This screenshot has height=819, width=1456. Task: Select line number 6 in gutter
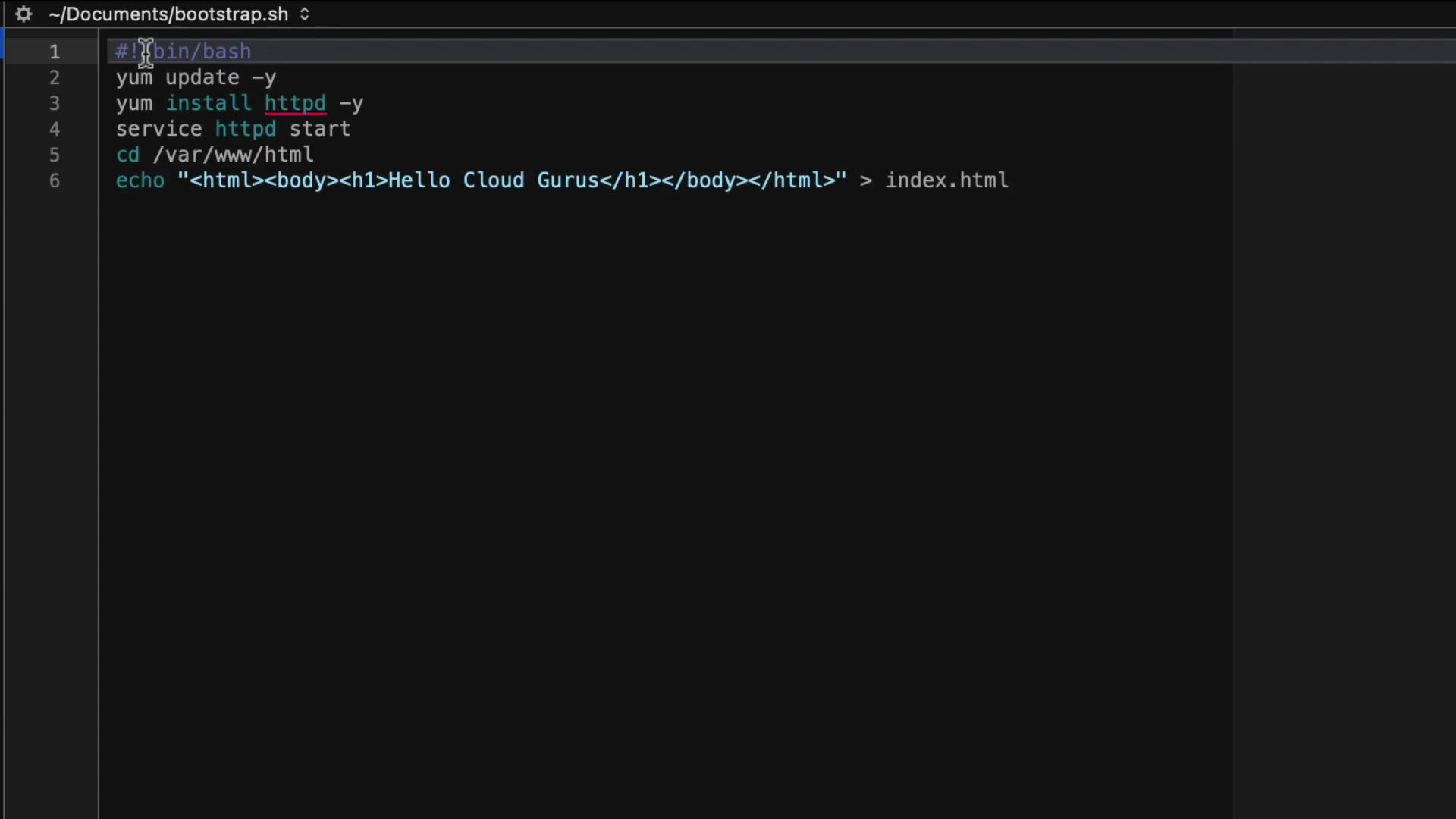tap(55, 180)
